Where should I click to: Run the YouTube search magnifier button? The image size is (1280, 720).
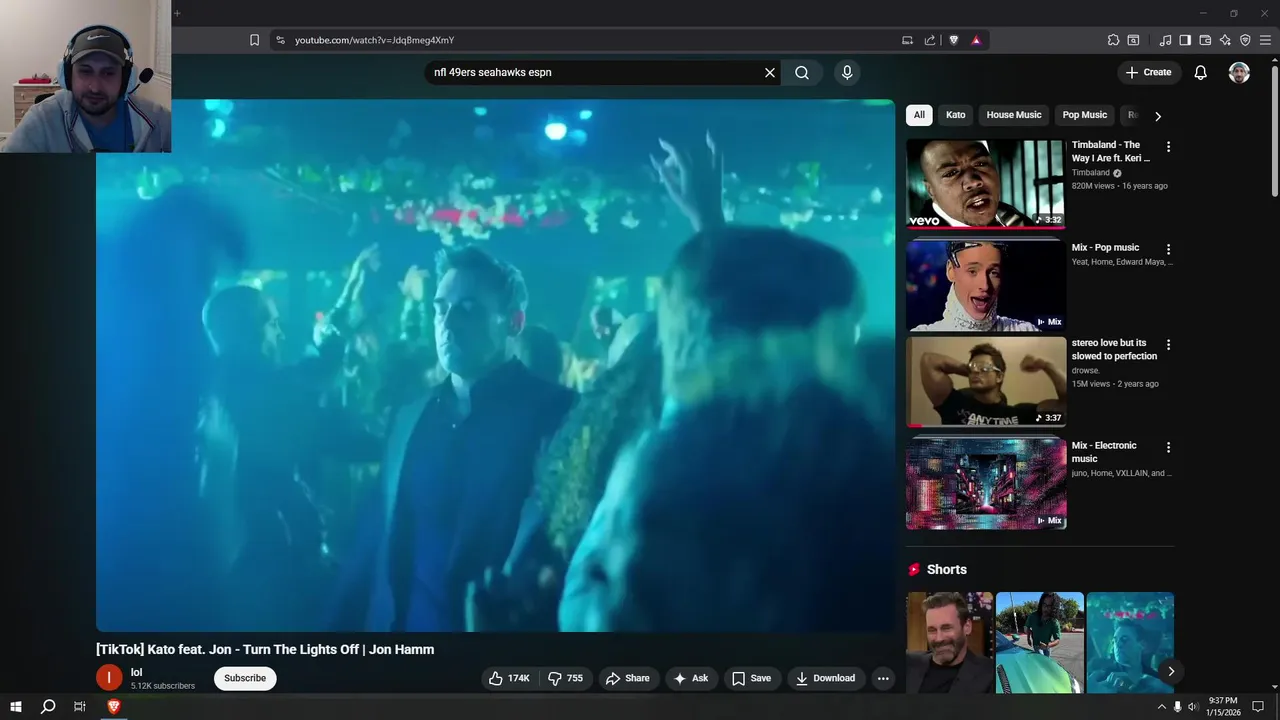(802, 72)
